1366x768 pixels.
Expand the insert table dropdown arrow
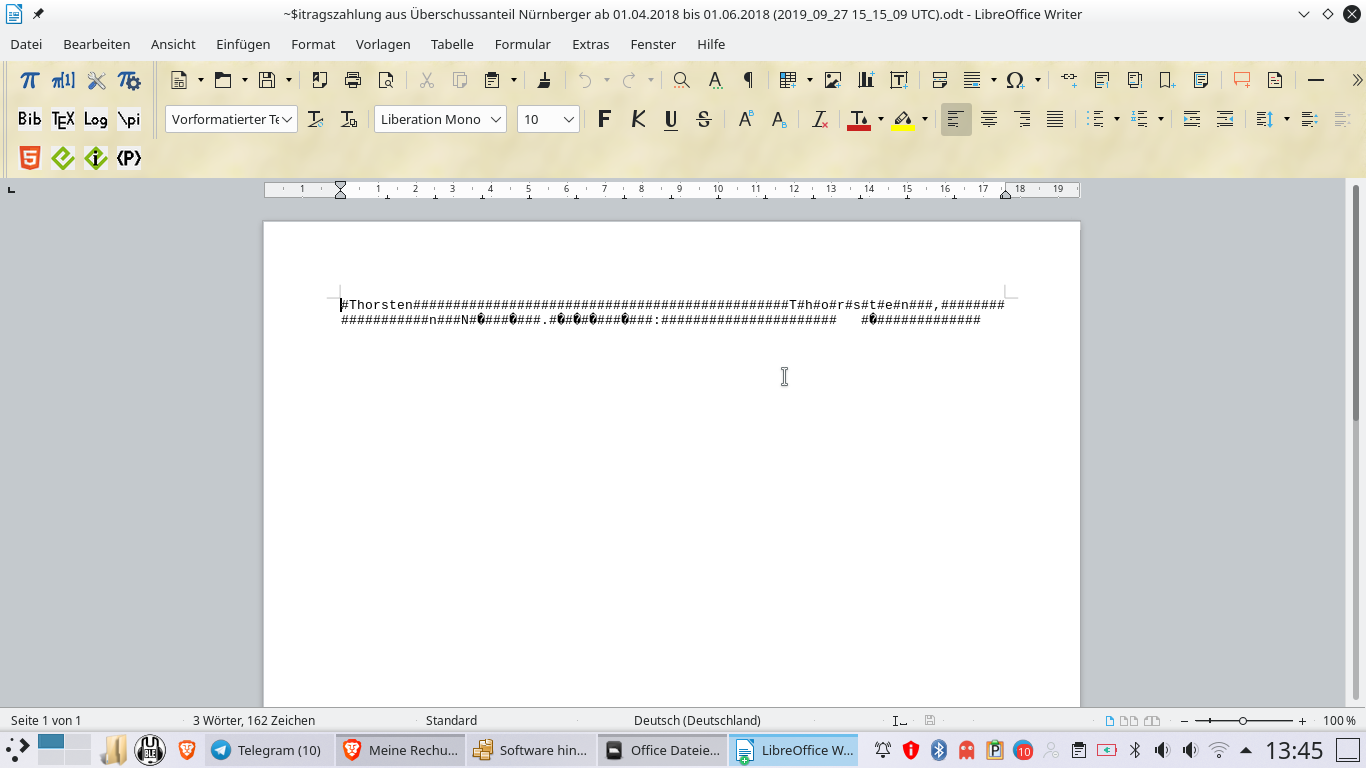point(808,80)
